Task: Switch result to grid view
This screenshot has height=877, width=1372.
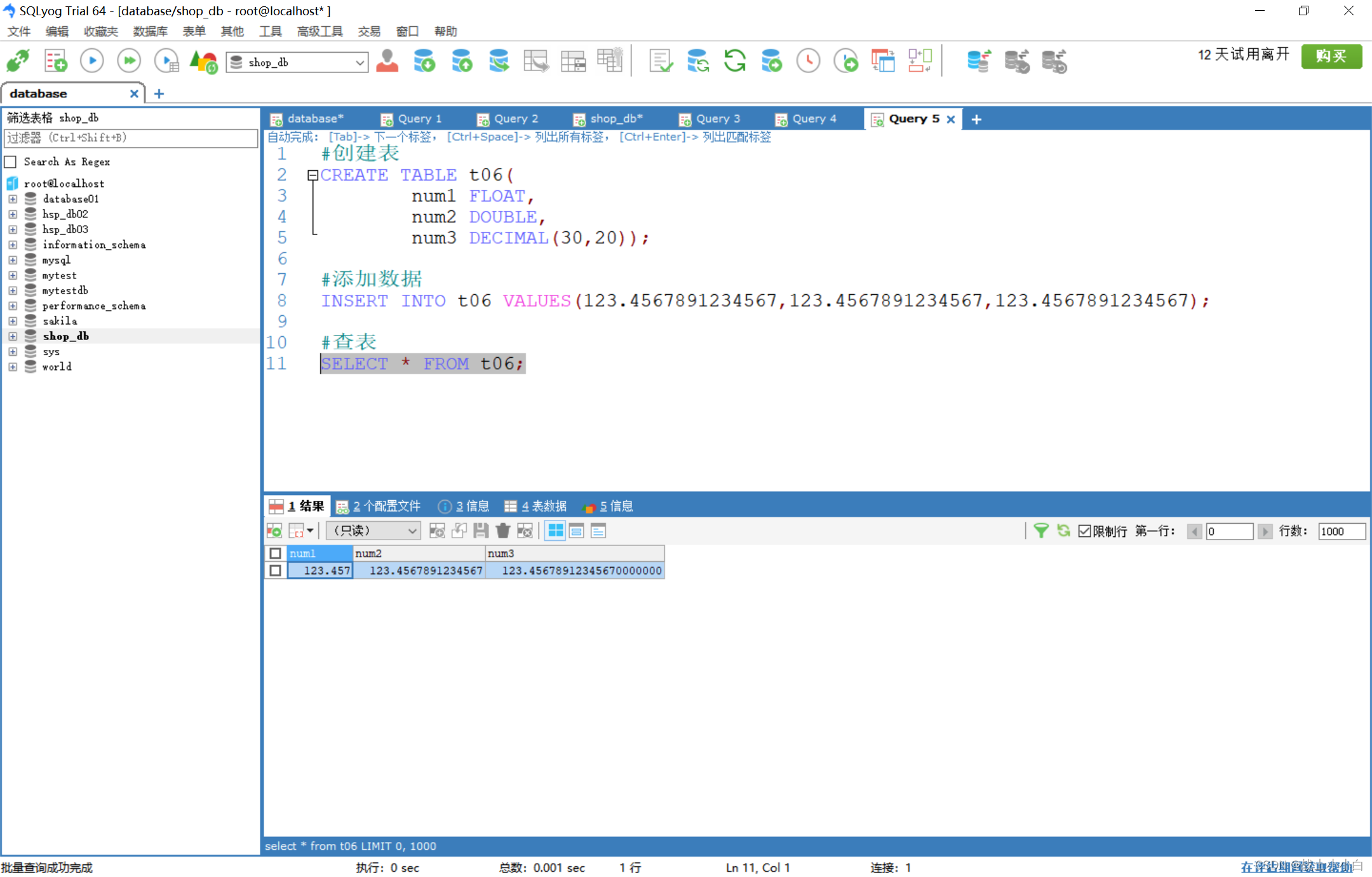Action: coord(555,531)
